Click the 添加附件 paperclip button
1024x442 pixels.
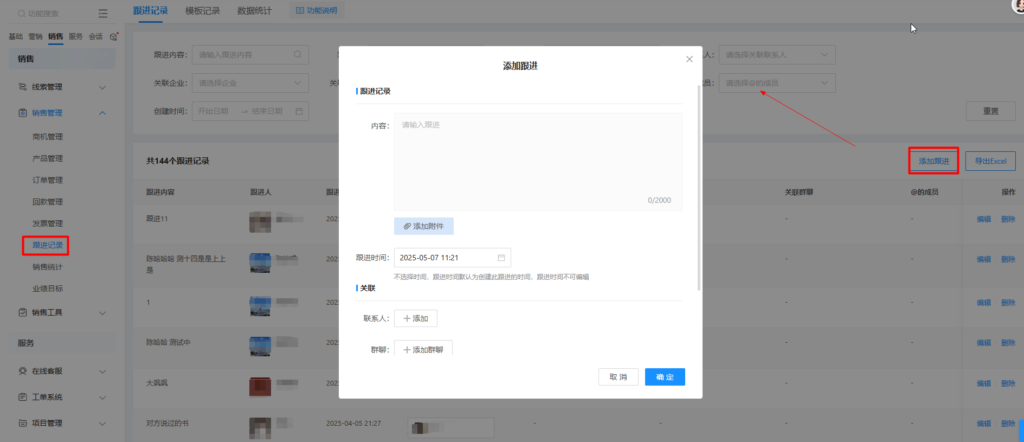click(424, 227)
